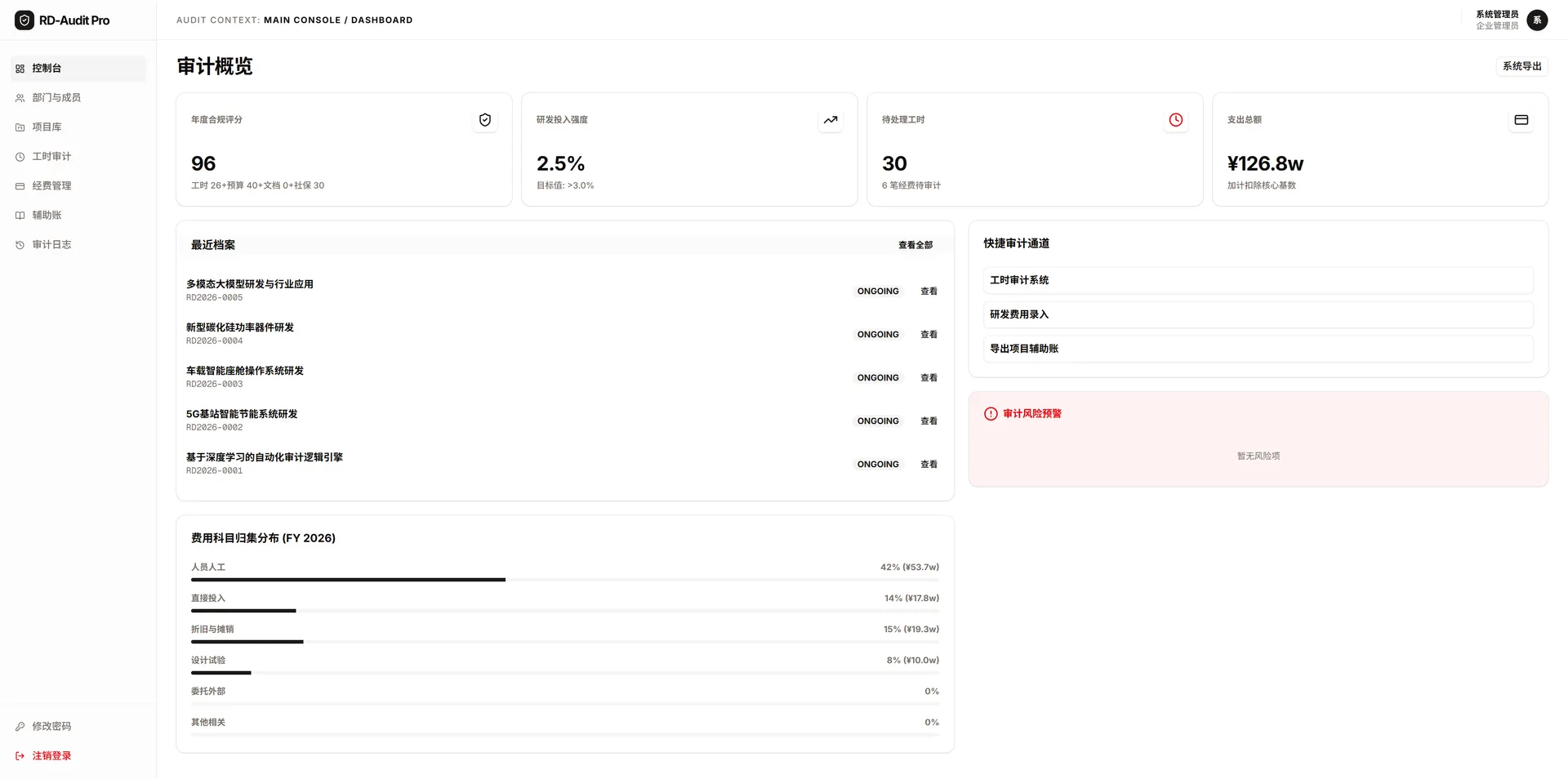Viewport: 1568px width, 779px height.
Task: Navigate to 工时审计 in sidebar
Action: click(78, 157)
